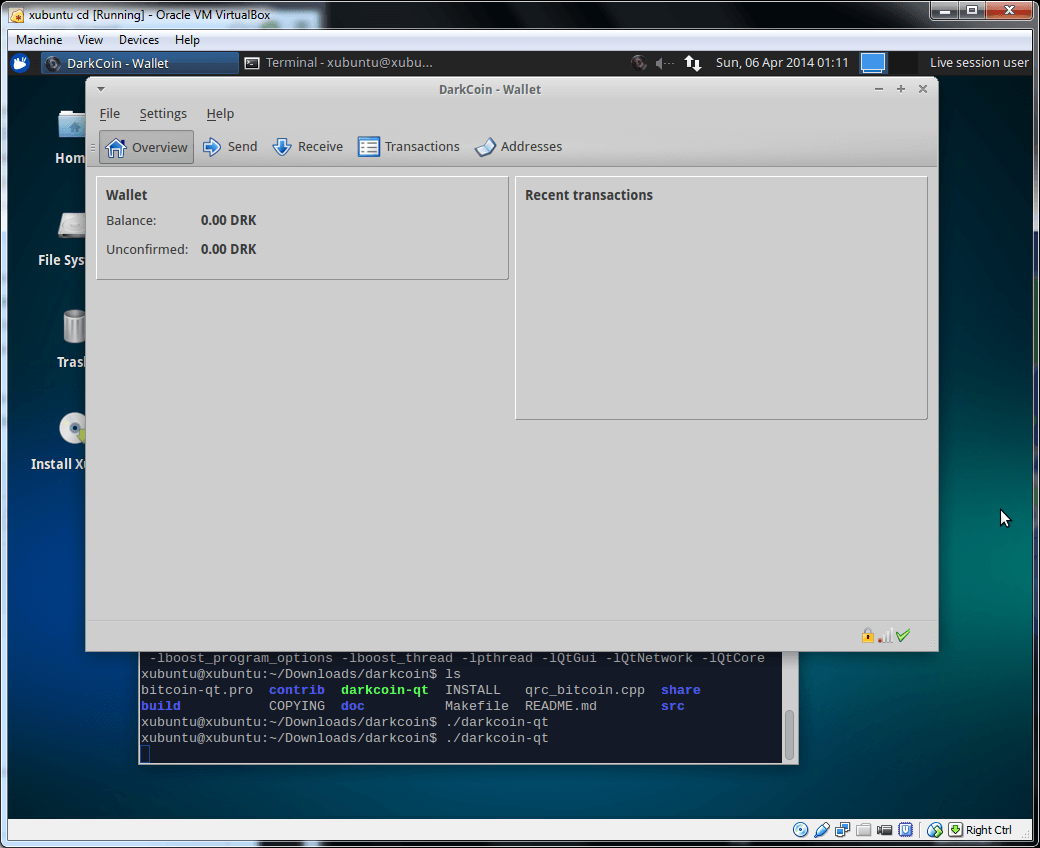Open the VirtualBox Machine menu
This screenshot has height=848, width=1040.
[39, 40]
